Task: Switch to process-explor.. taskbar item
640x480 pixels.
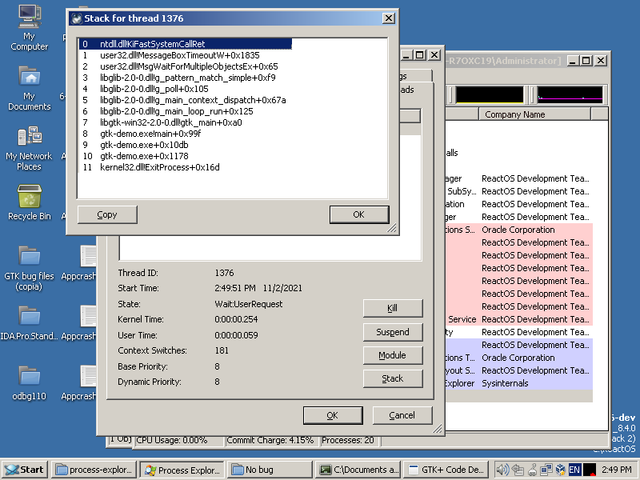Action: pos(94,470)
